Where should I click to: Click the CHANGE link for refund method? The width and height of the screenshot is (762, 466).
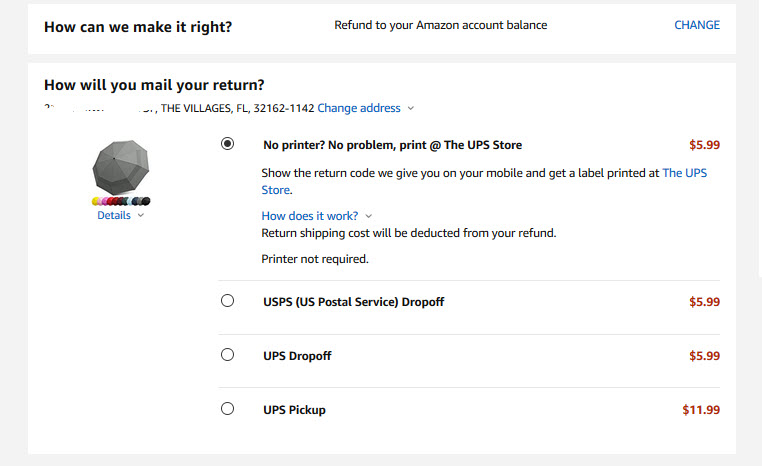[696, 25]
